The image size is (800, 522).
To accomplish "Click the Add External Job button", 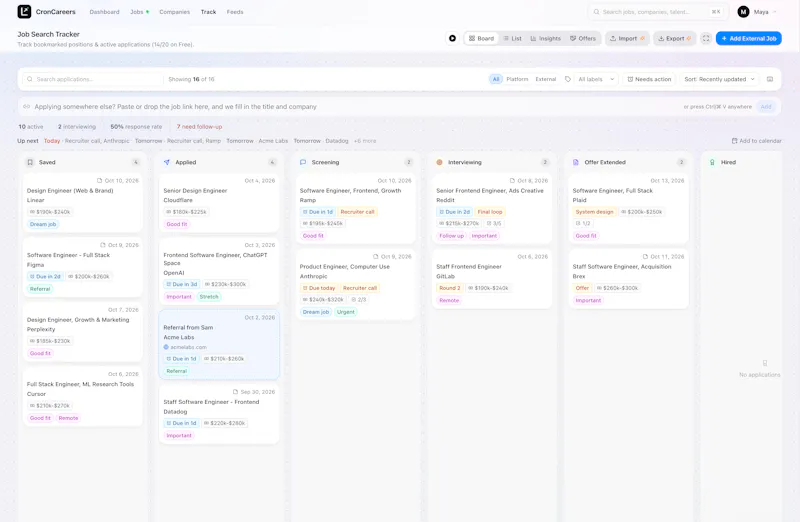I will 748,38.
